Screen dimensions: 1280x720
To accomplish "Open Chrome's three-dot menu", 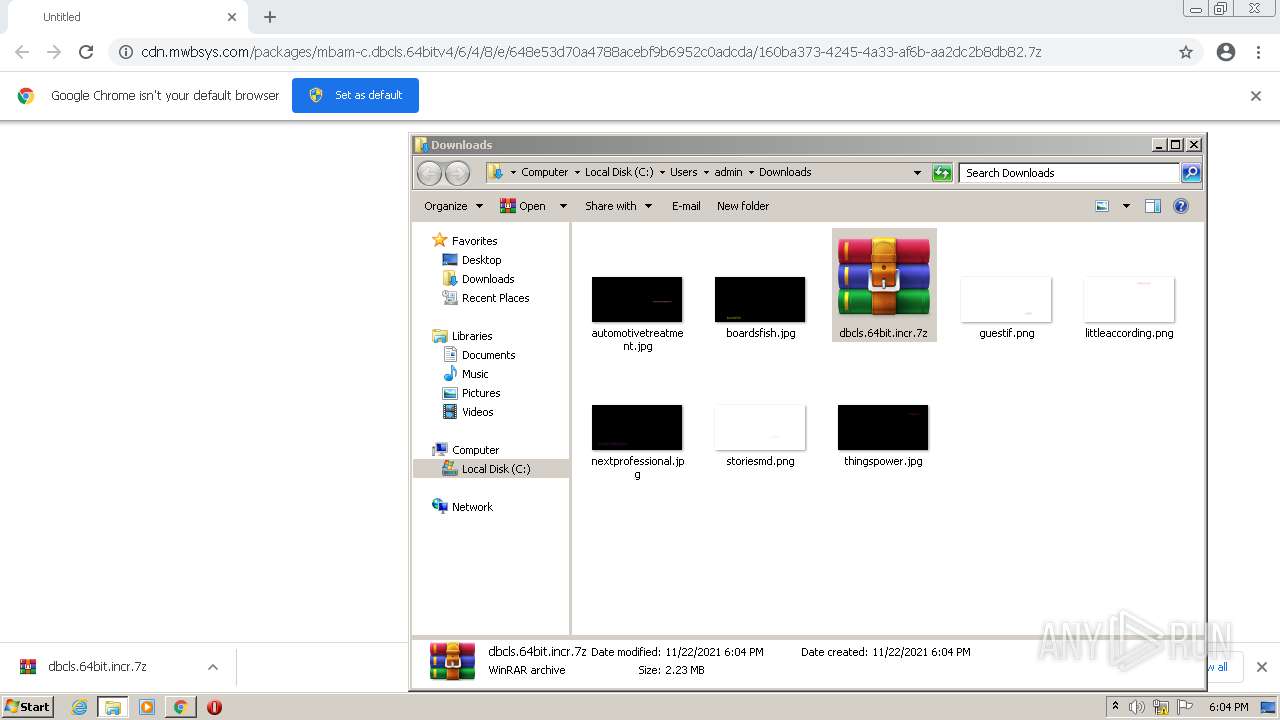I will pyautogui.click(x=1258, y=52).
